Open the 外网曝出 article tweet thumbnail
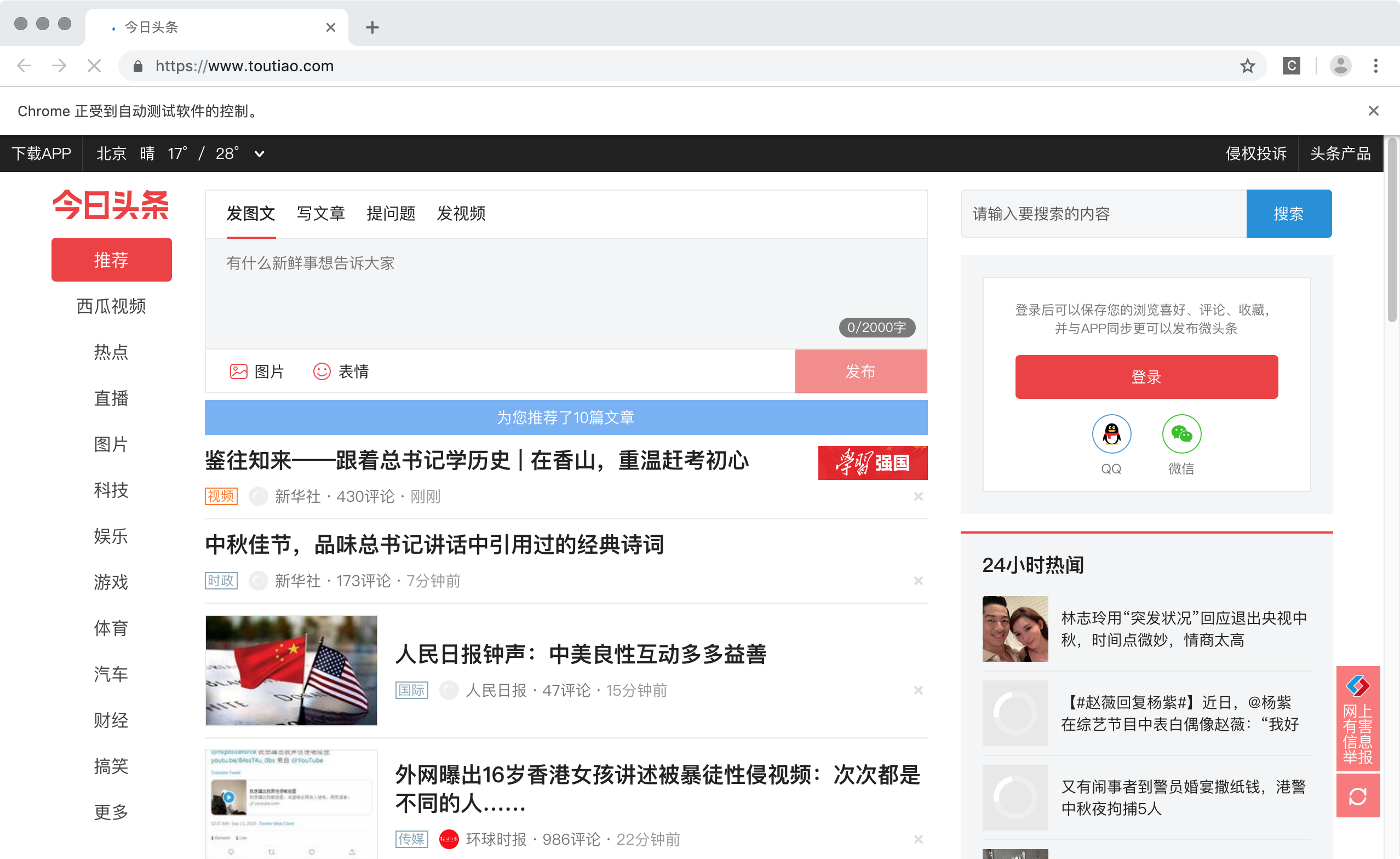The width and height of the screenshot is (1400, 859). [x=291, y=804]
